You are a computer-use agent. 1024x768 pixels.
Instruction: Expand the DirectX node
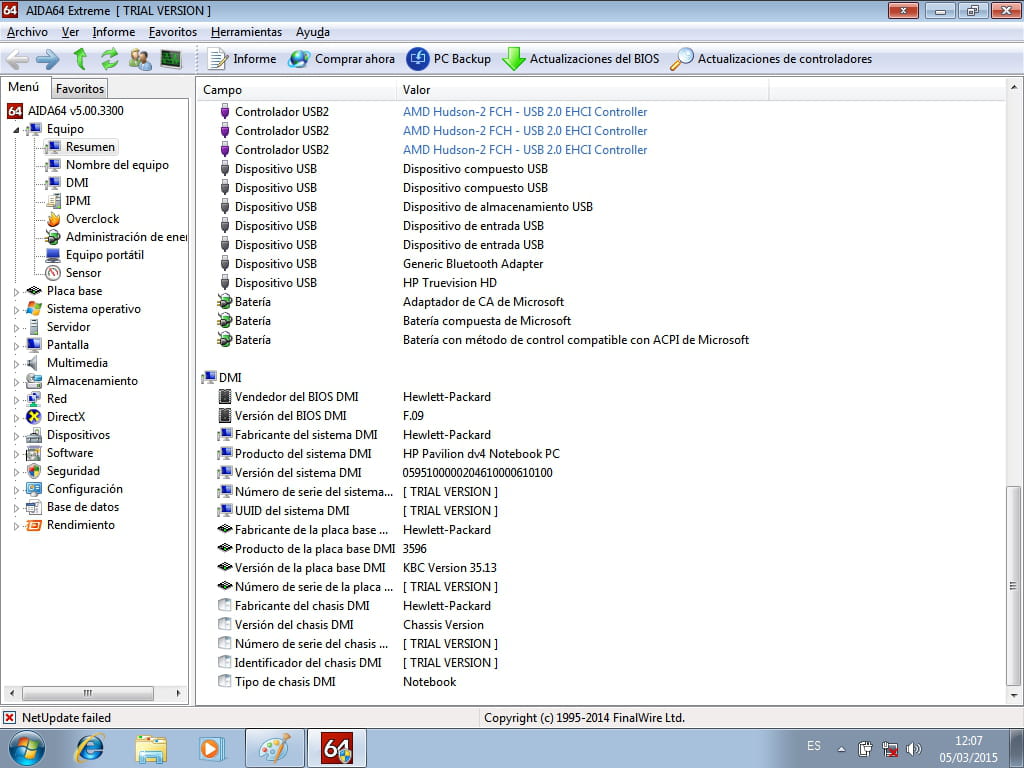pyautogui.click(x=16, y=418)
